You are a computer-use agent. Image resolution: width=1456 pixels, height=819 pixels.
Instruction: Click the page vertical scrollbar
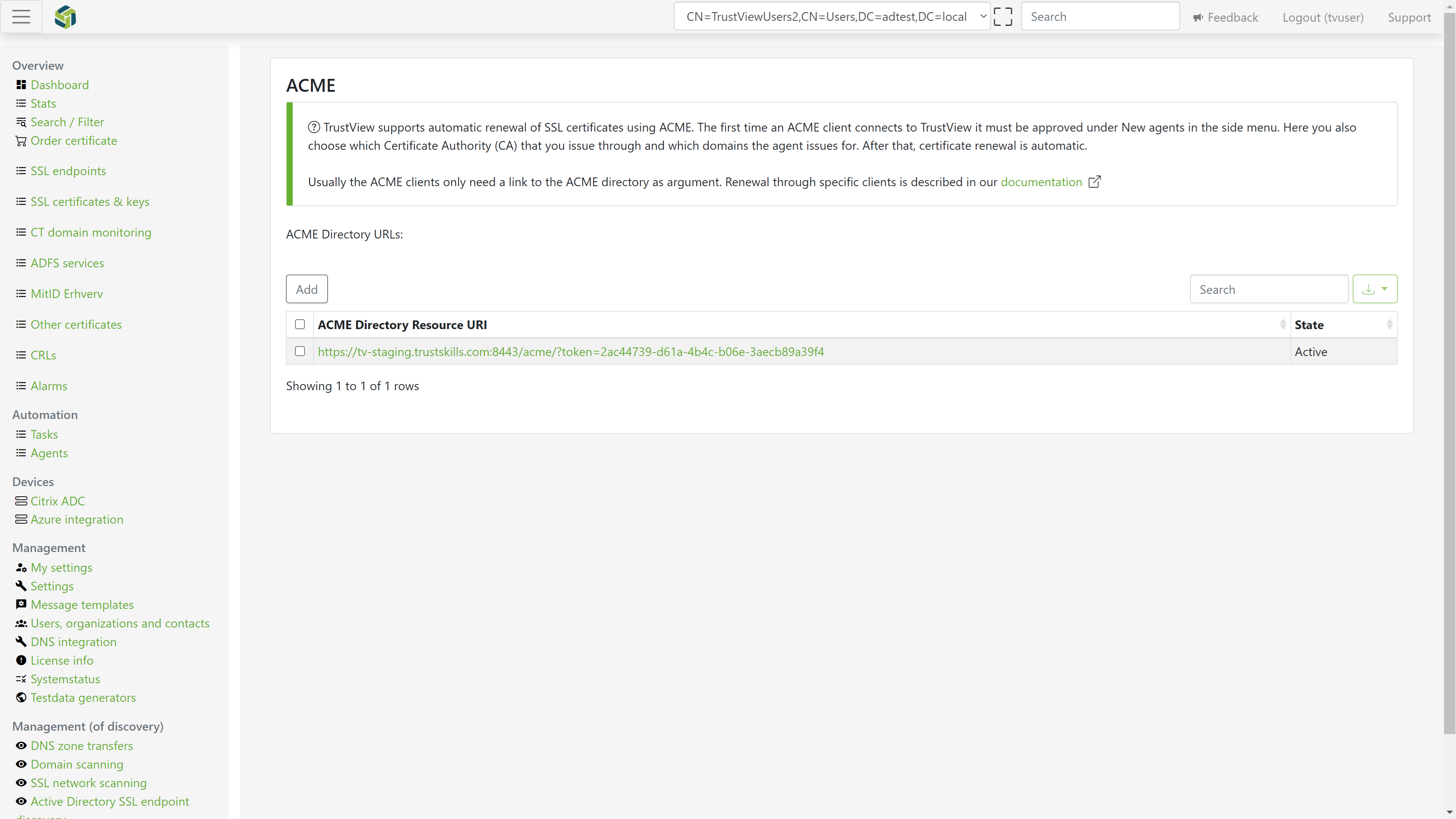[x=1449, y=373]
